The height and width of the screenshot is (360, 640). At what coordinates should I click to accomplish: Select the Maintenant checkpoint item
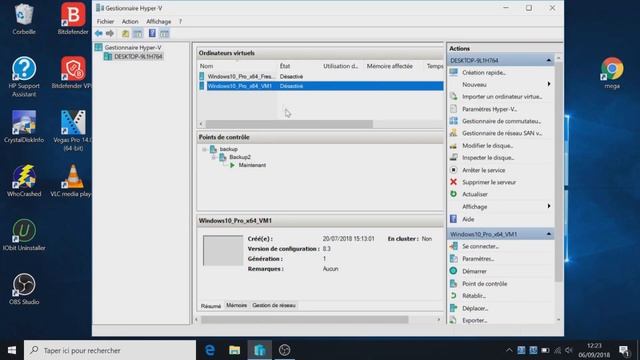click(252, 165)
